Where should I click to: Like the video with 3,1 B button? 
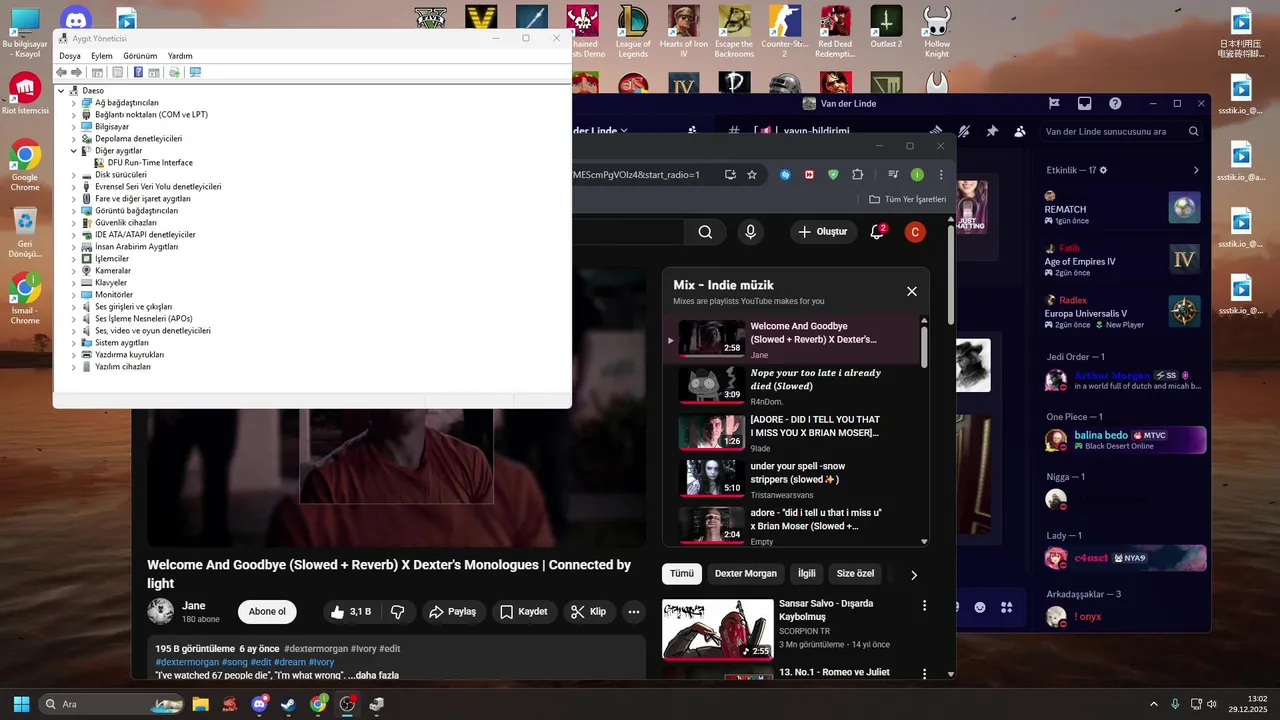tap(351, 612)
